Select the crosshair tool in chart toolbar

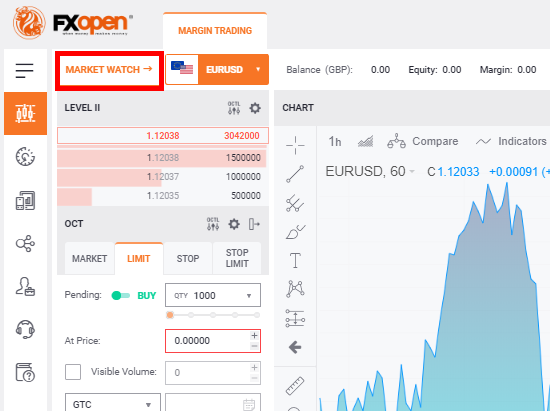click(x=295, y=145)
